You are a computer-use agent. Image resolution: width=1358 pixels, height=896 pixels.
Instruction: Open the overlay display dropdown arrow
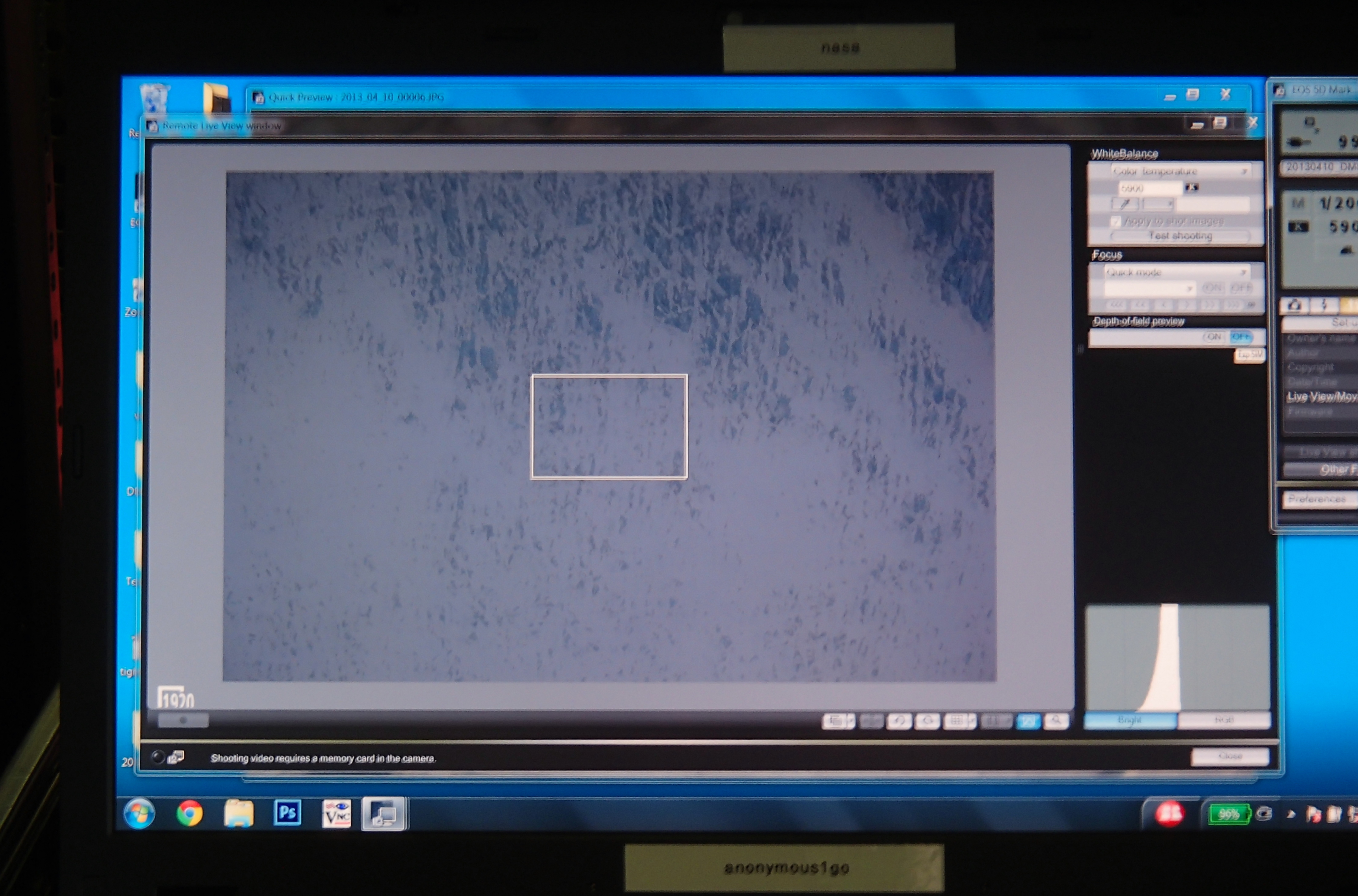pyautogui.click(x=850, y=721)
